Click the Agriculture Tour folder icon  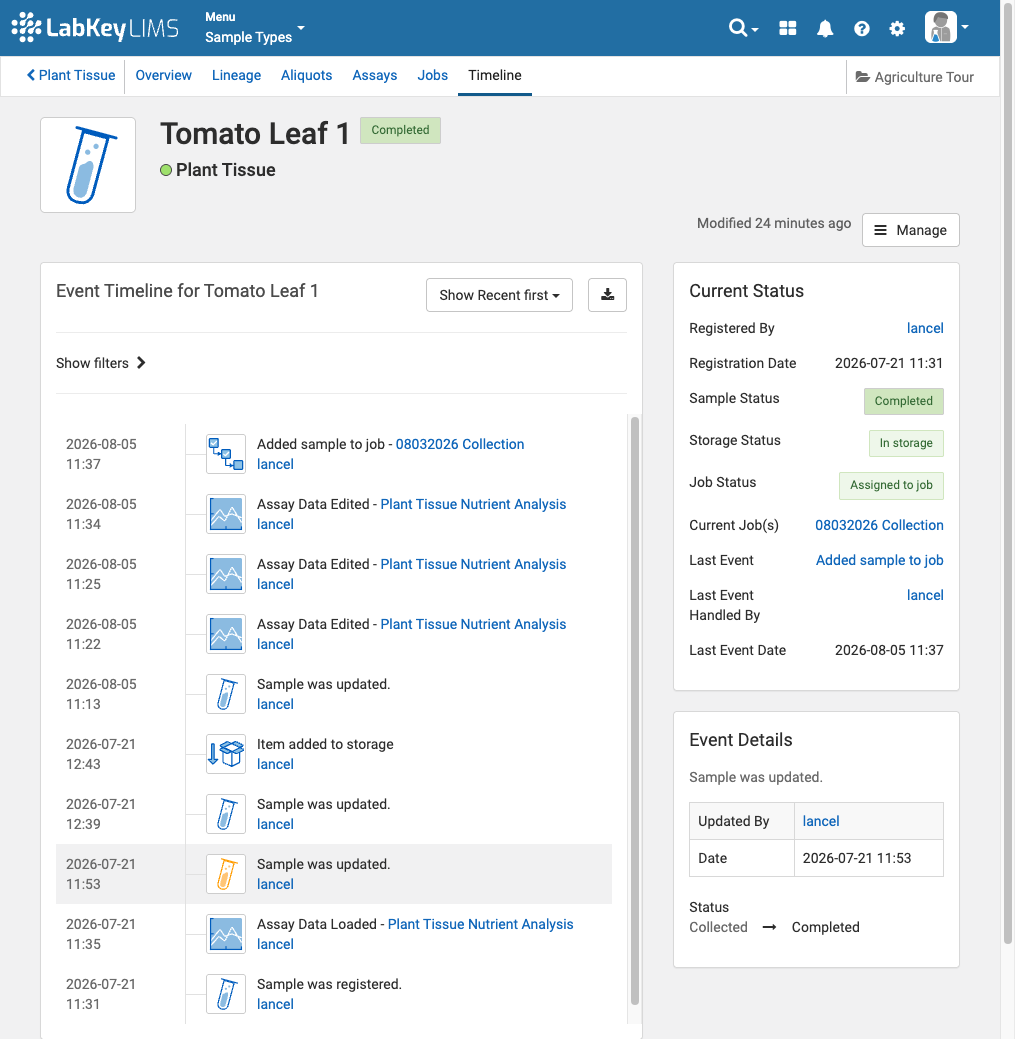pyautogui.click(x=862, y=77)
